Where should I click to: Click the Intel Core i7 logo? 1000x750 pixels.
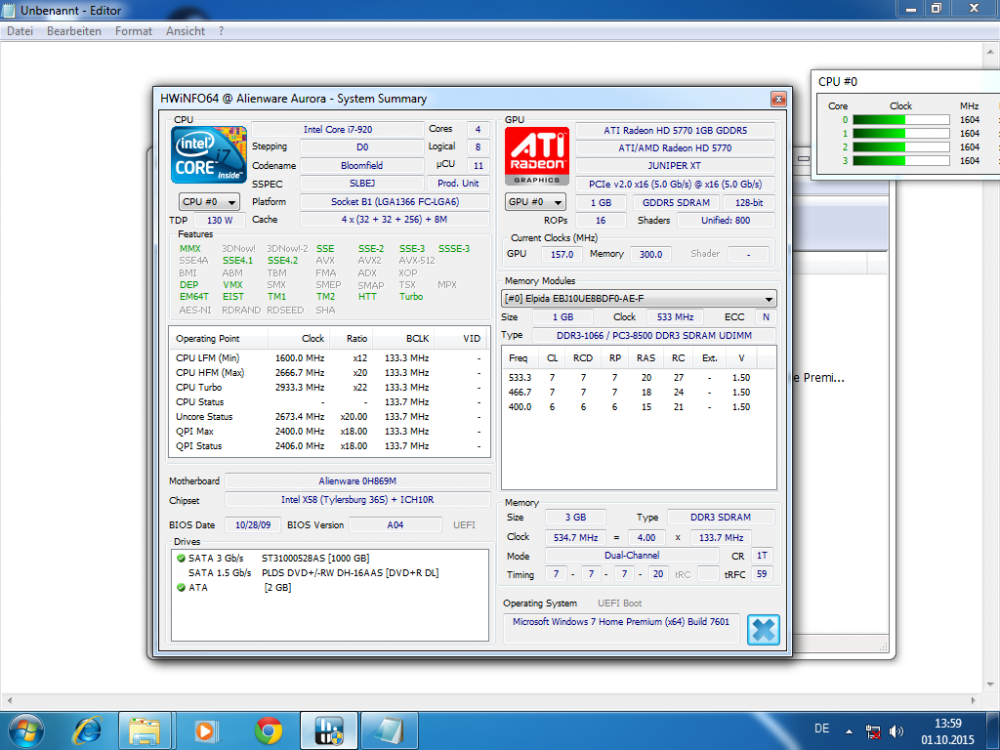[208, 154]
